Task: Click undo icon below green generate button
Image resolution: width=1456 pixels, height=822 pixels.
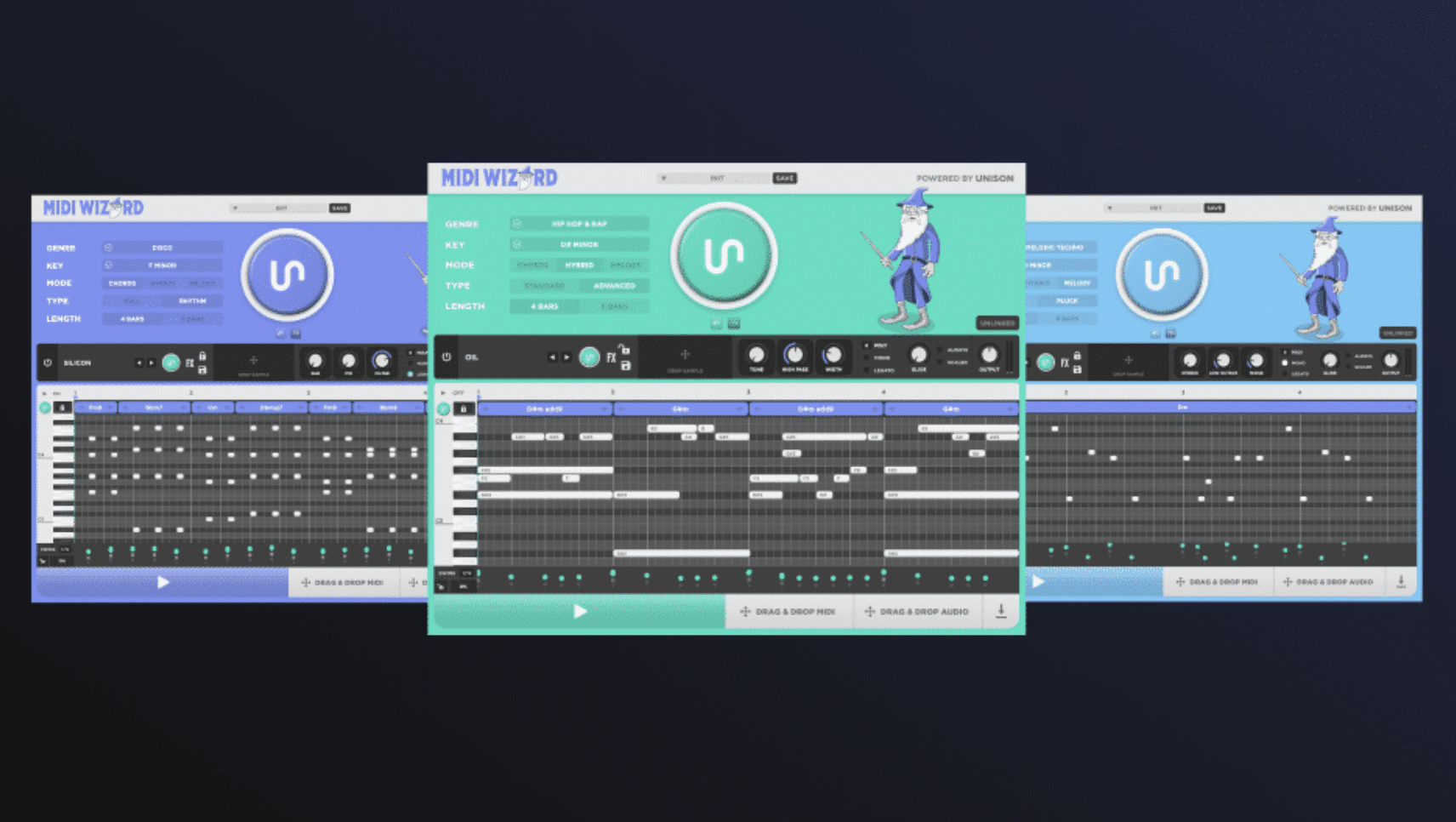Action: coord(716,323)
